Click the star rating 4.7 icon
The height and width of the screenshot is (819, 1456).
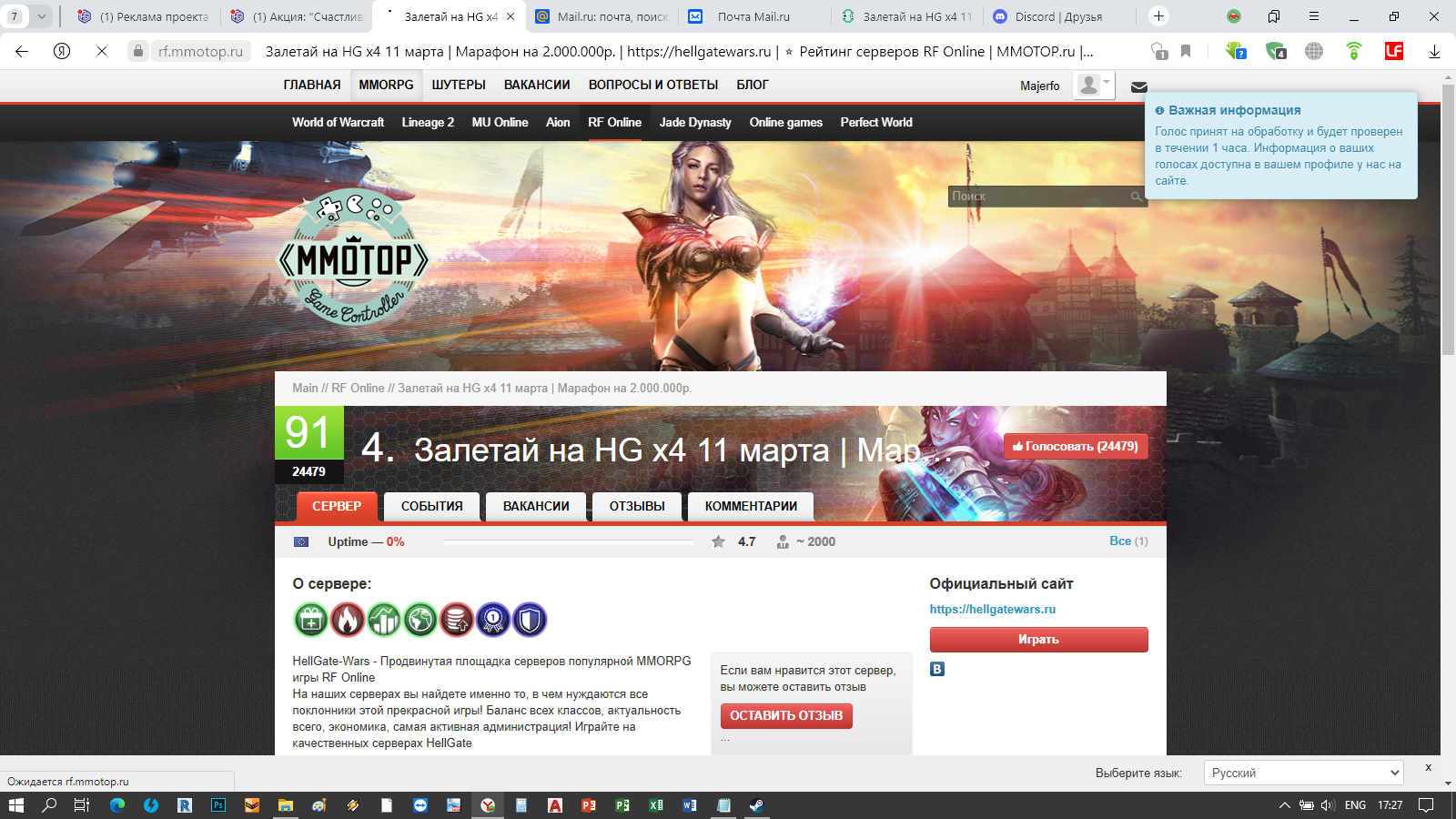[x=718, y=541]
